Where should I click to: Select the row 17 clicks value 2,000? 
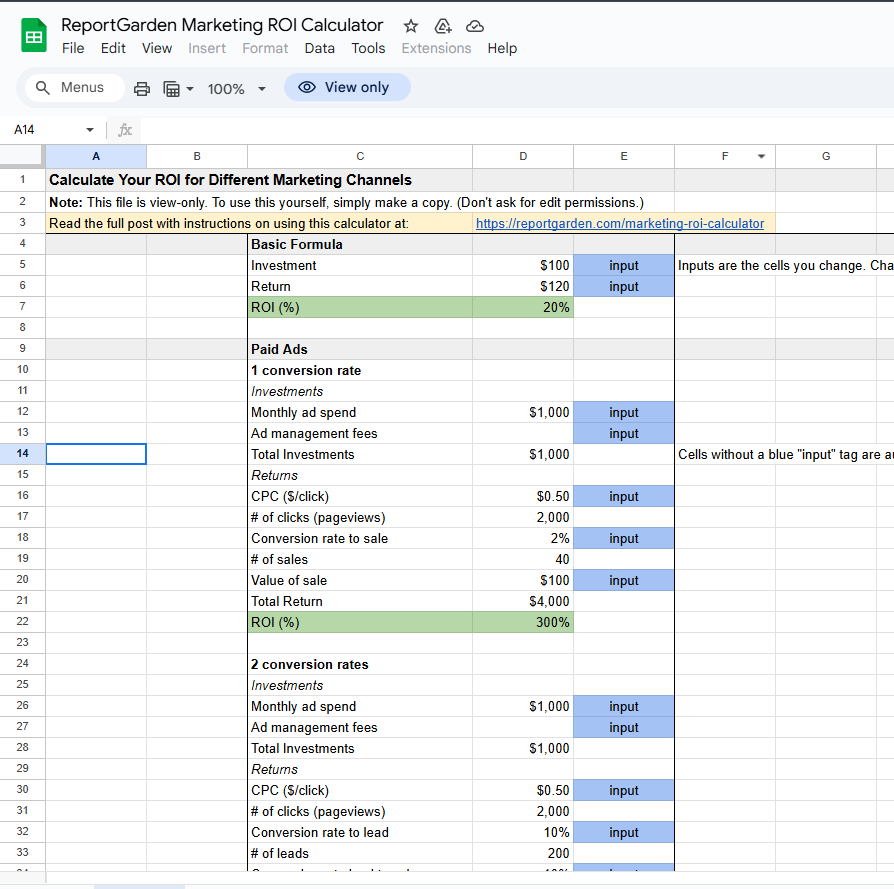point(523,517)
